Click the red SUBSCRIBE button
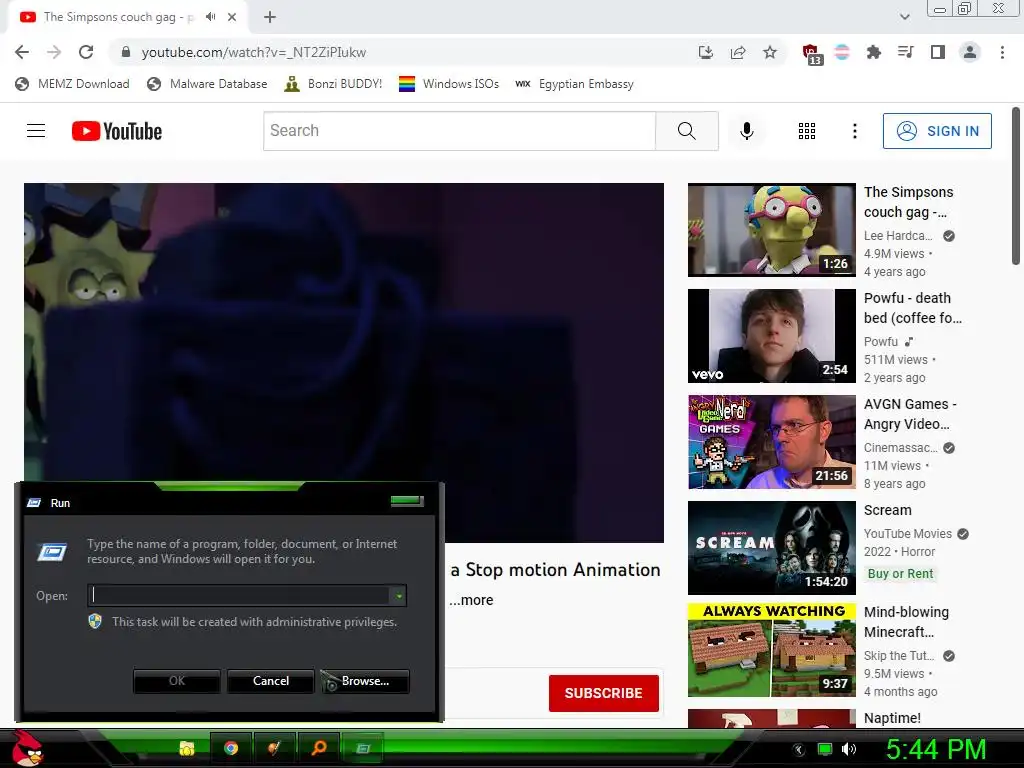The image size is (1024, 768). coord(603,693)
